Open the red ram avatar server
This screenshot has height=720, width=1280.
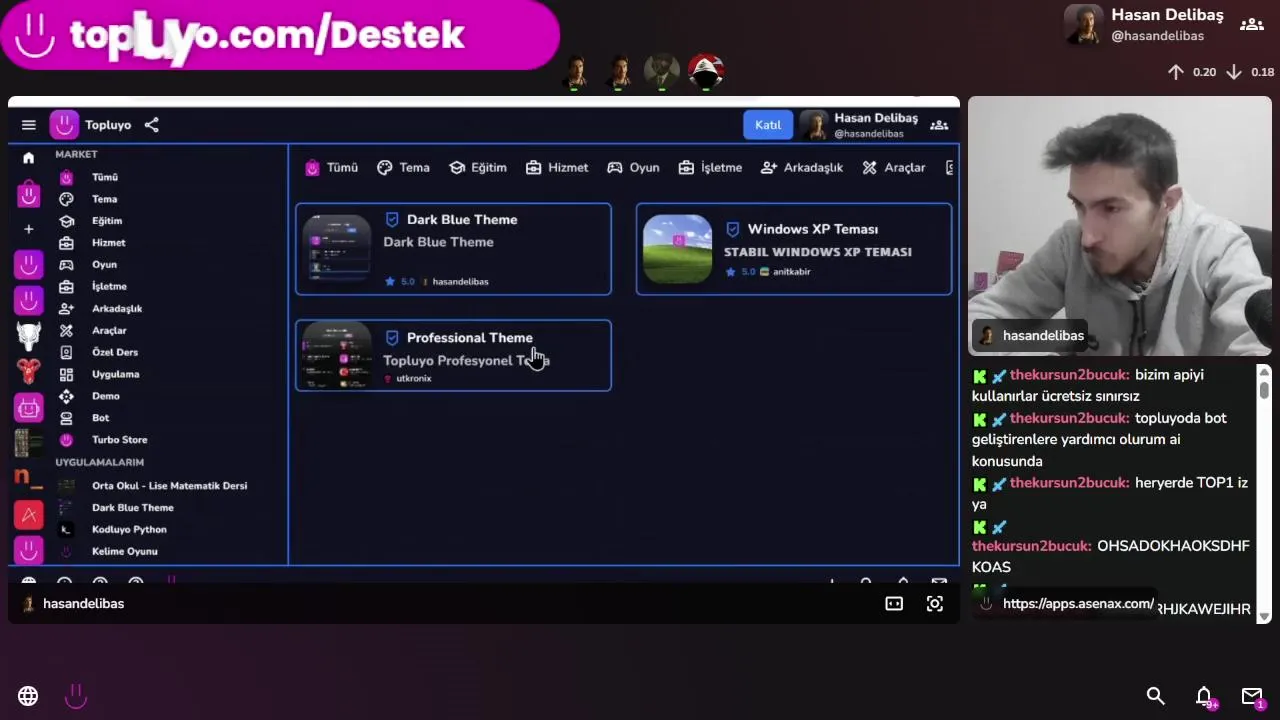29,372
